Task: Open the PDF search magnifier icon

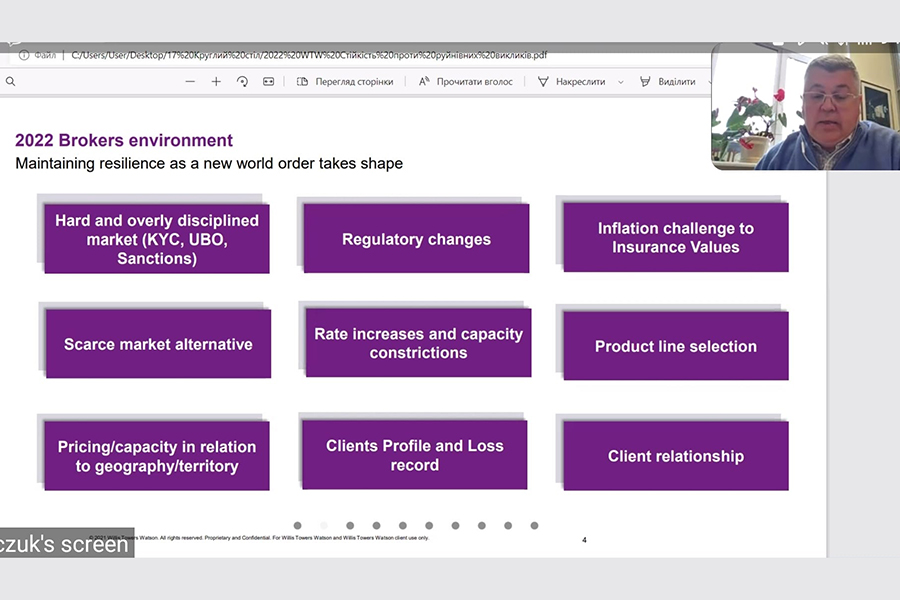Action: (x=10, y=82)
